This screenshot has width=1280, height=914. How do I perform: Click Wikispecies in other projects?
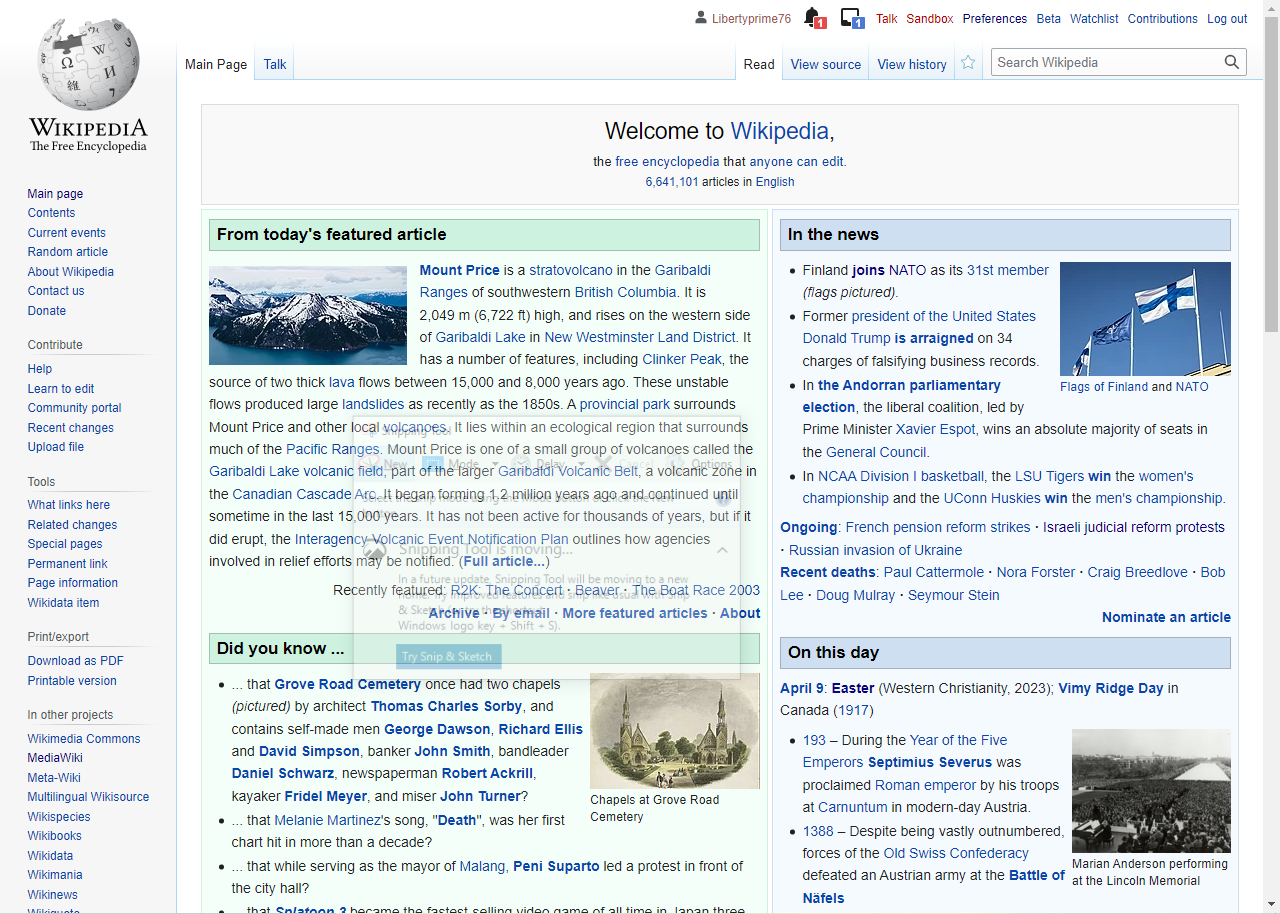click(59, 817)
